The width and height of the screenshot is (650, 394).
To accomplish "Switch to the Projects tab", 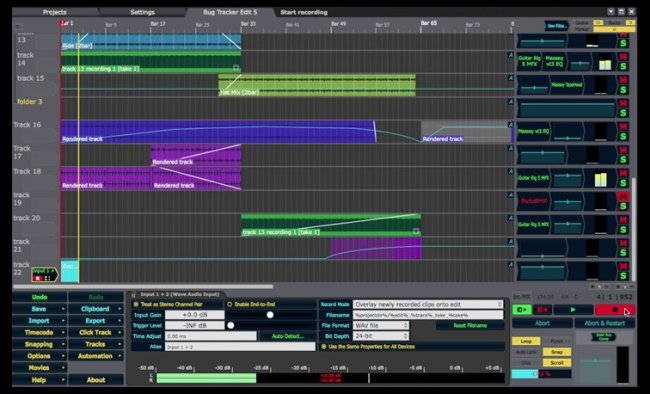I will click(55, 12).
